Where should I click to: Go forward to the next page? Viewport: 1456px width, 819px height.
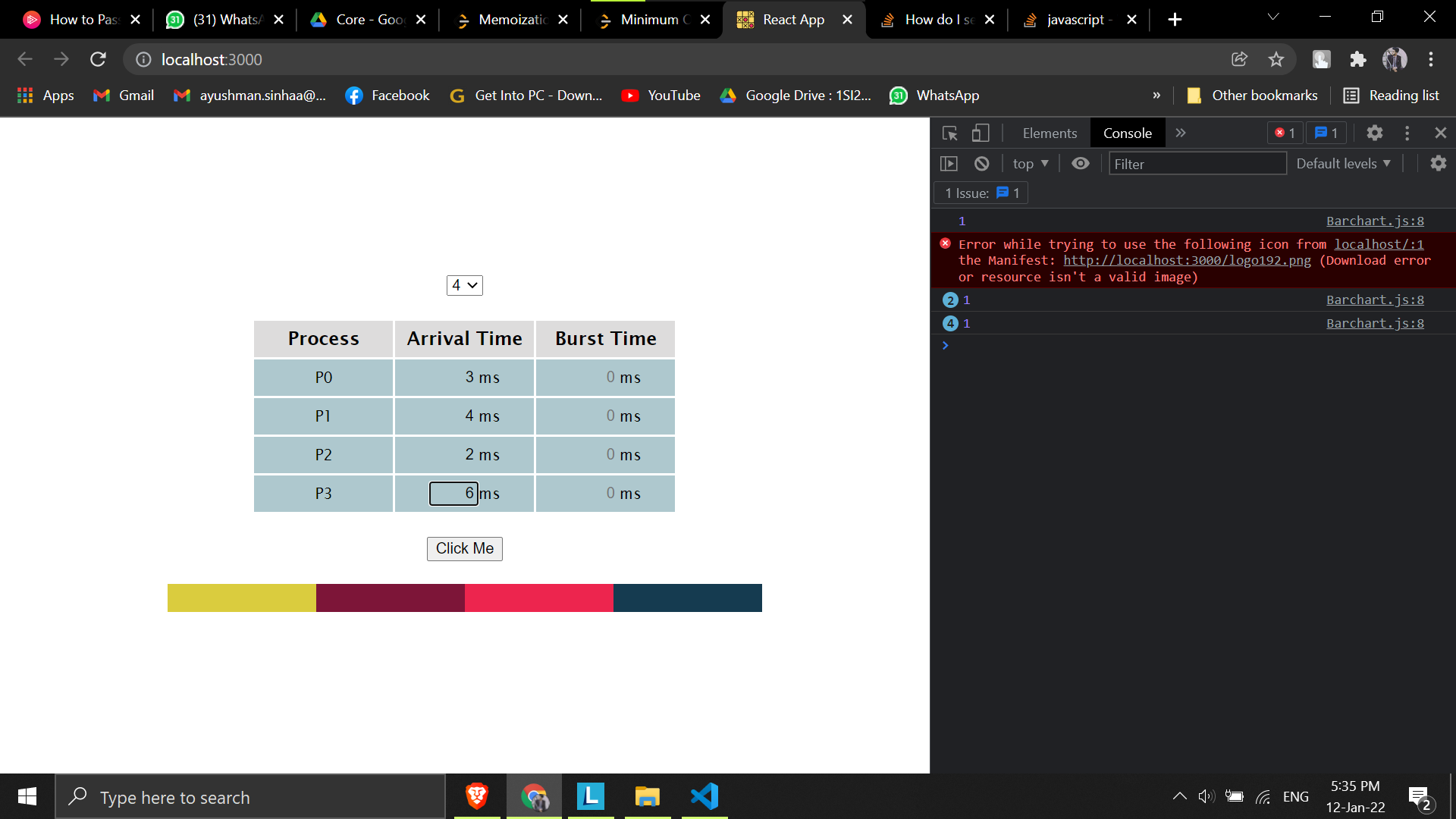point(61,59)
